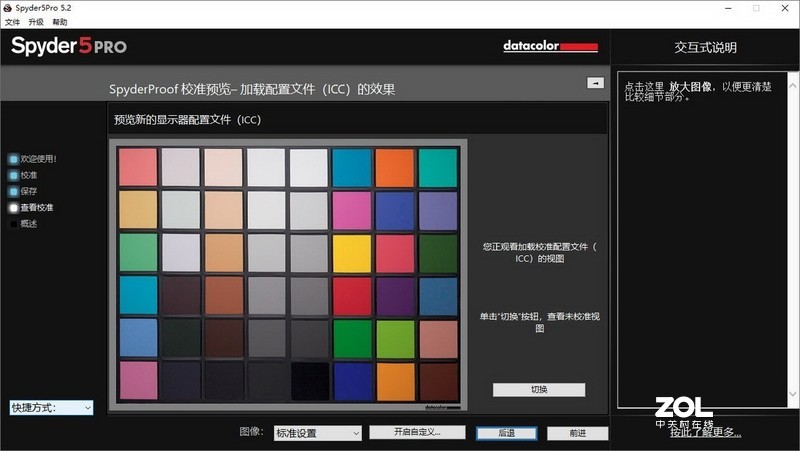This screenshot has width=800, height=451.
Task: Select the 查看校准 step in sidebar
Action: [x=32, y=208]
